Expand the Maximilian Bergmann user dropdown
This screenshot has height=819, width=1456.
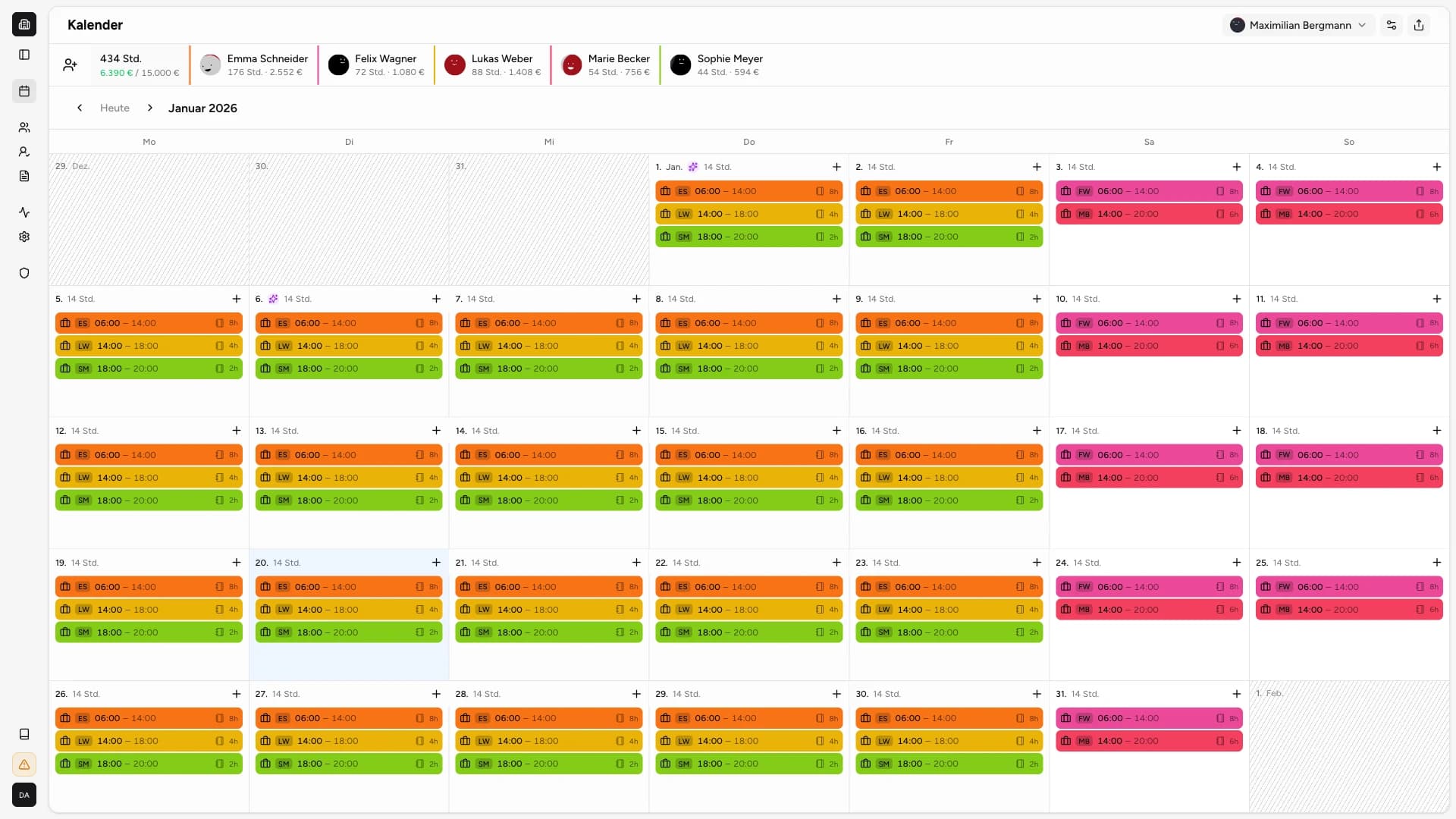pyautogui.click(x=1298, y=25)
